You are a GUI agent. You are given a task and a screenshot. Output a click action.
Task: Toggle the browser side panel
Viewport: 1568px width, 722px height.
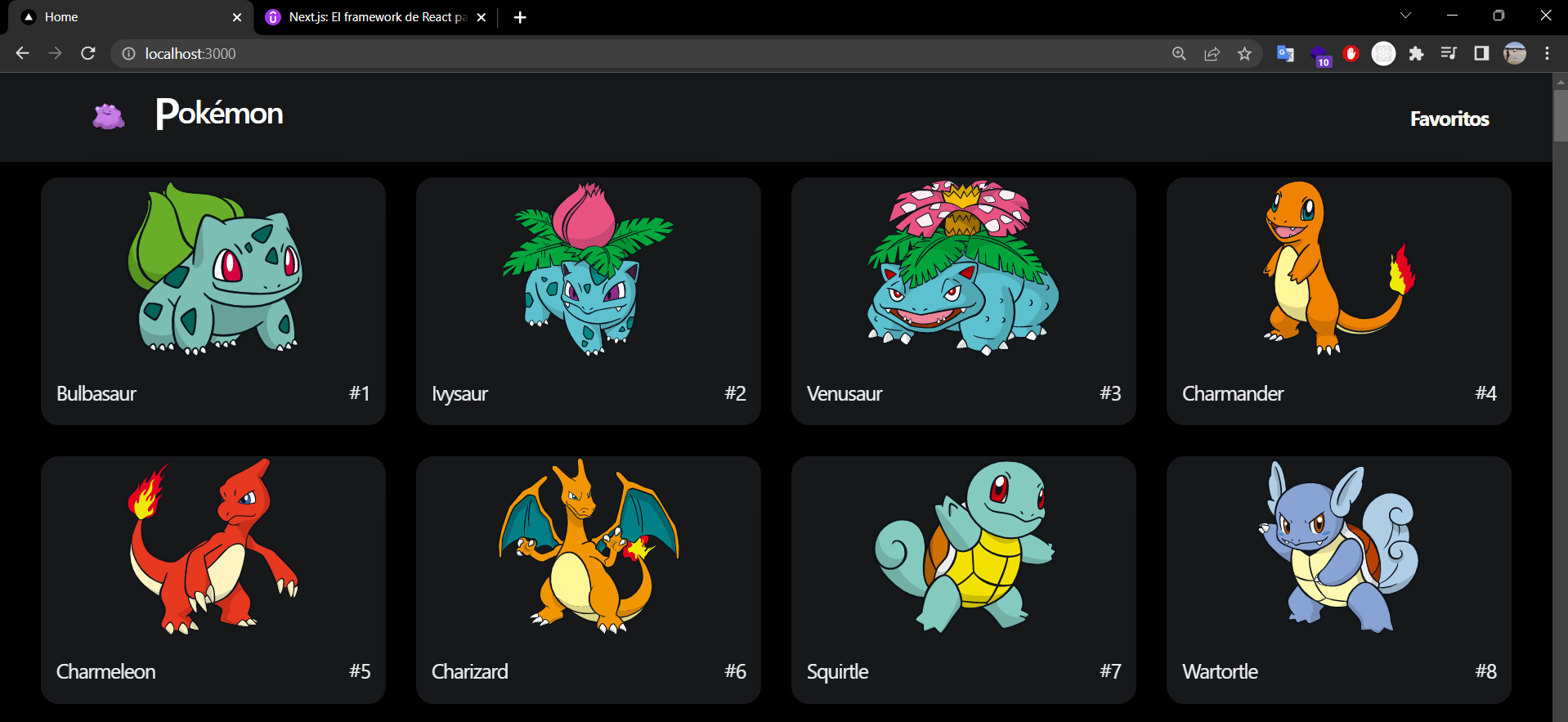[x=1481, y=53]
